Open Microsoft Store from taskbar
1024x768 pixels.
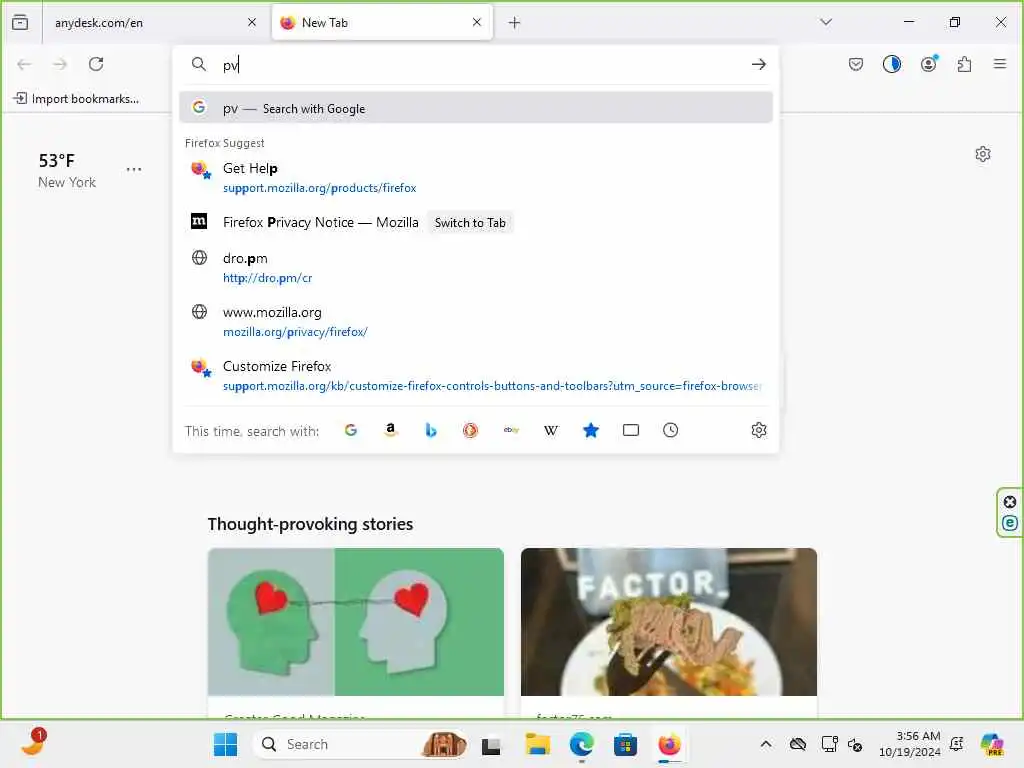[625, 744]
